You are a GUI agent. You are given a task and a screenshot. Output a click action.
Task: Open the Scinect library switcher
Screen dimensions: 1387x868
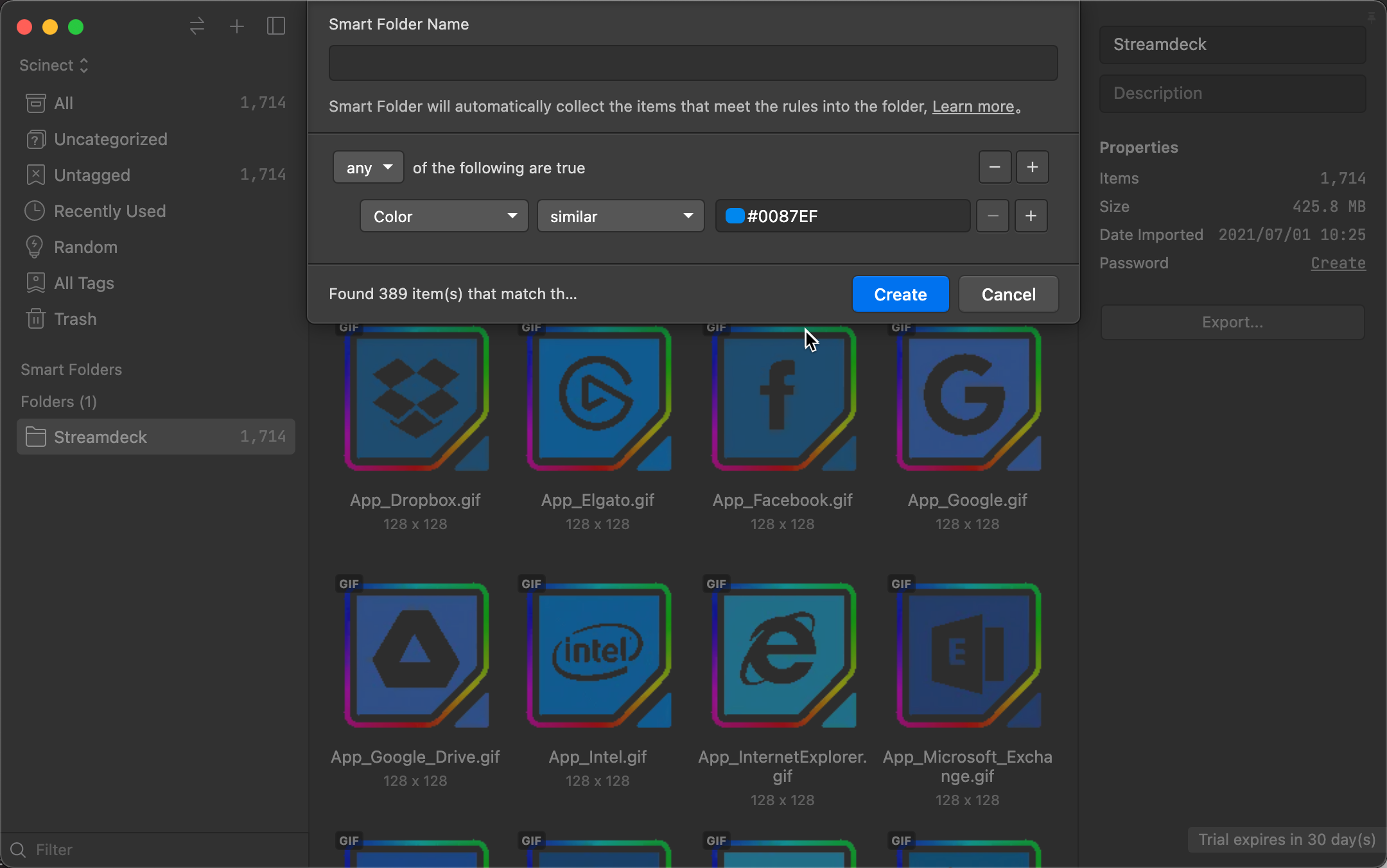click(54, 65)
